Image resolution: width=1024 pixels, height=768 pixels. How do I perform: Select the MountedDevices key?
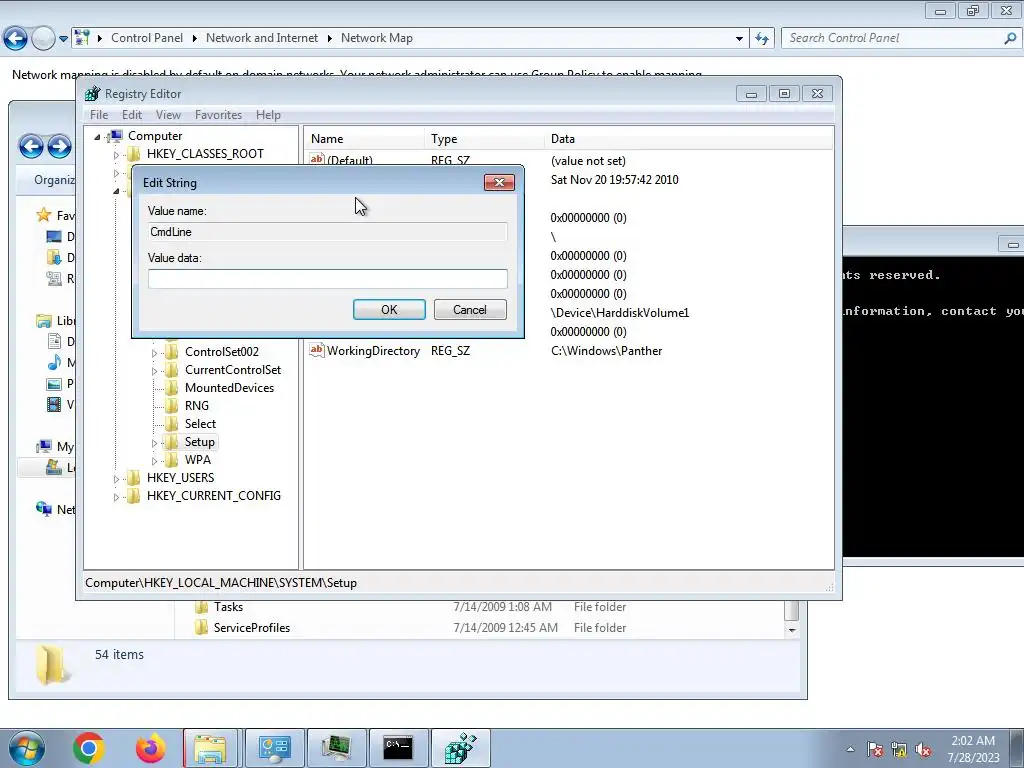tap(229, 388)
